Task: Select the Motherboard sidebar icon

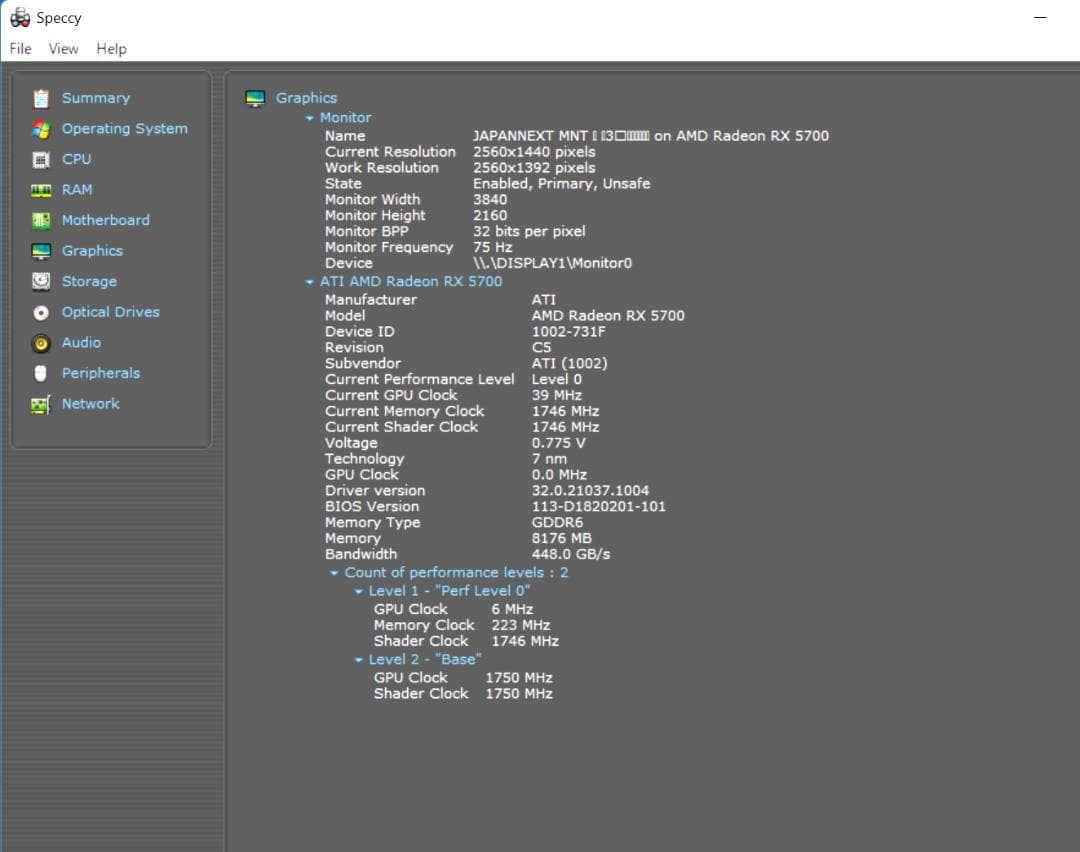Action: (40, 220)
